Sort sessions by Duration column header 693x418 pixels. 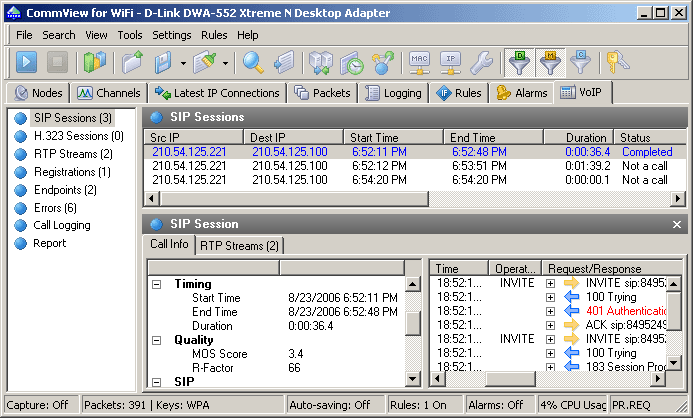pyautogui.click(x=579, y=137)
